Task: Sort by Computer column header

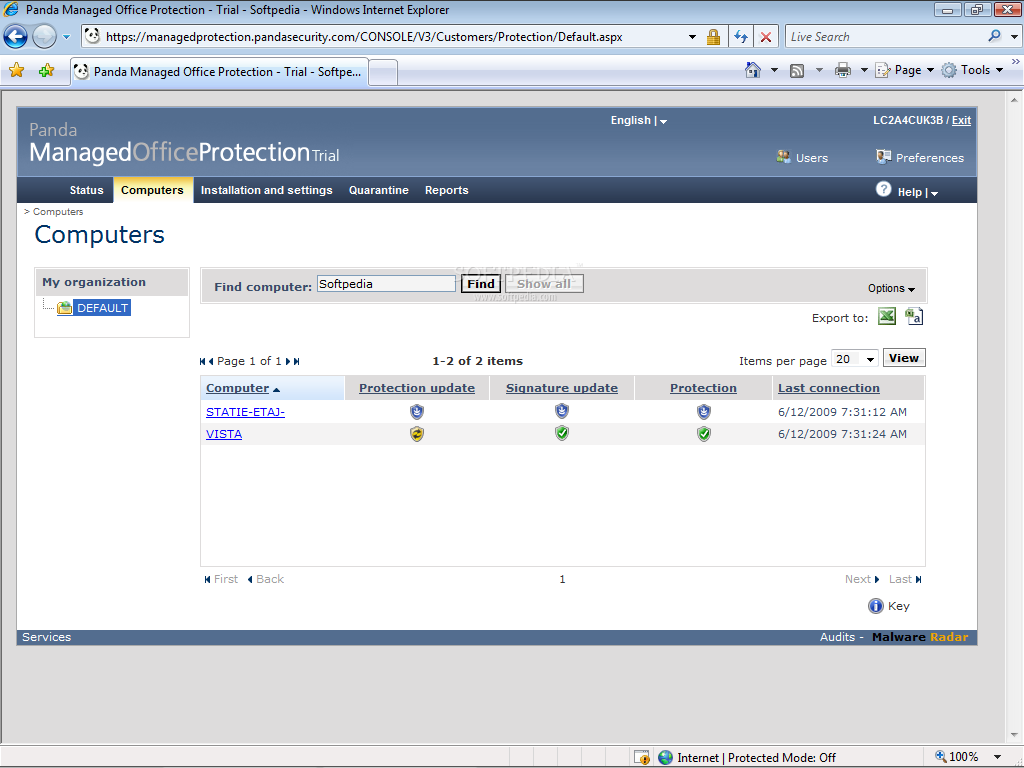Action: [238, 388]
